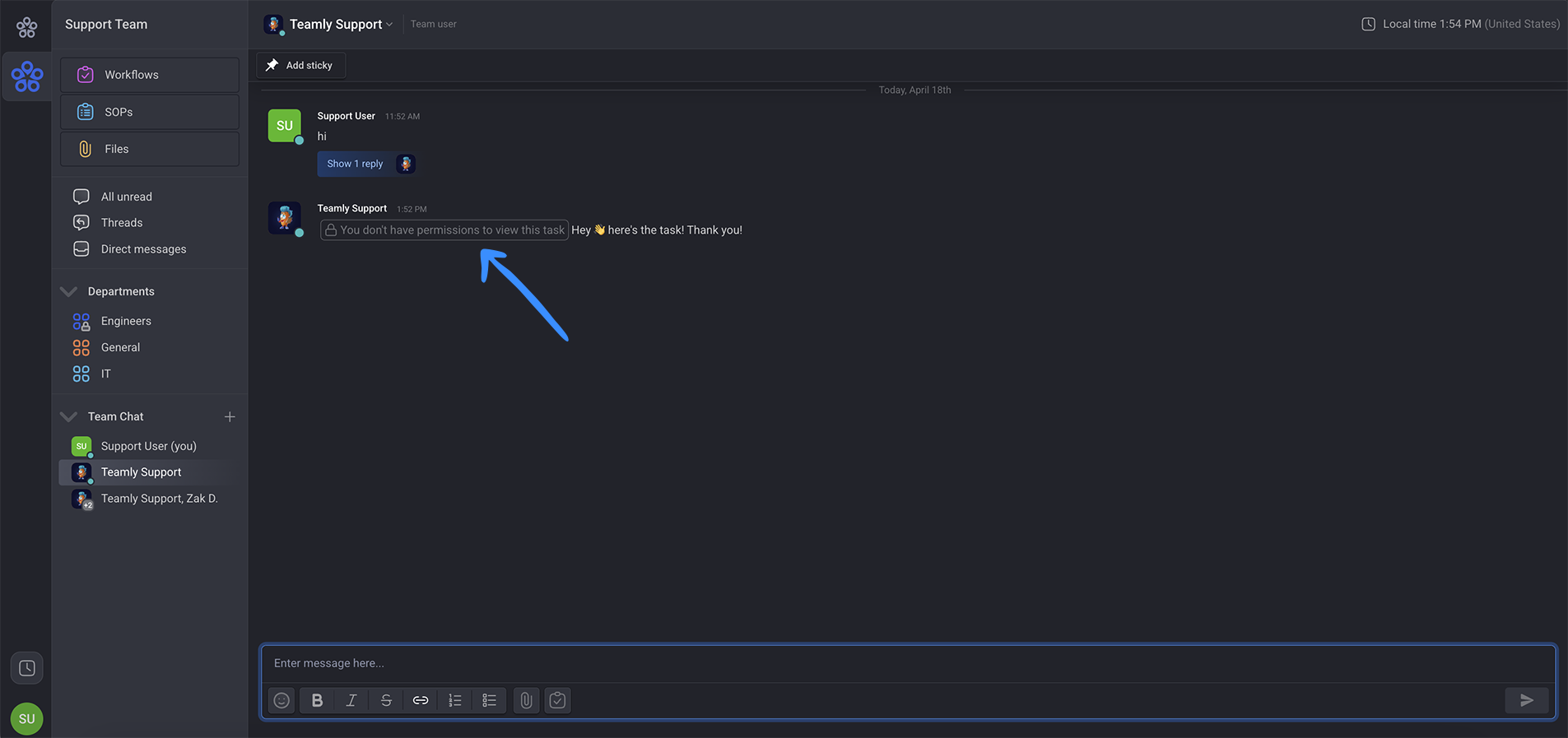Toggle the numbered list format
Image resolution: width=1568 pixels, height=738 pixels.
click(455, 700)
